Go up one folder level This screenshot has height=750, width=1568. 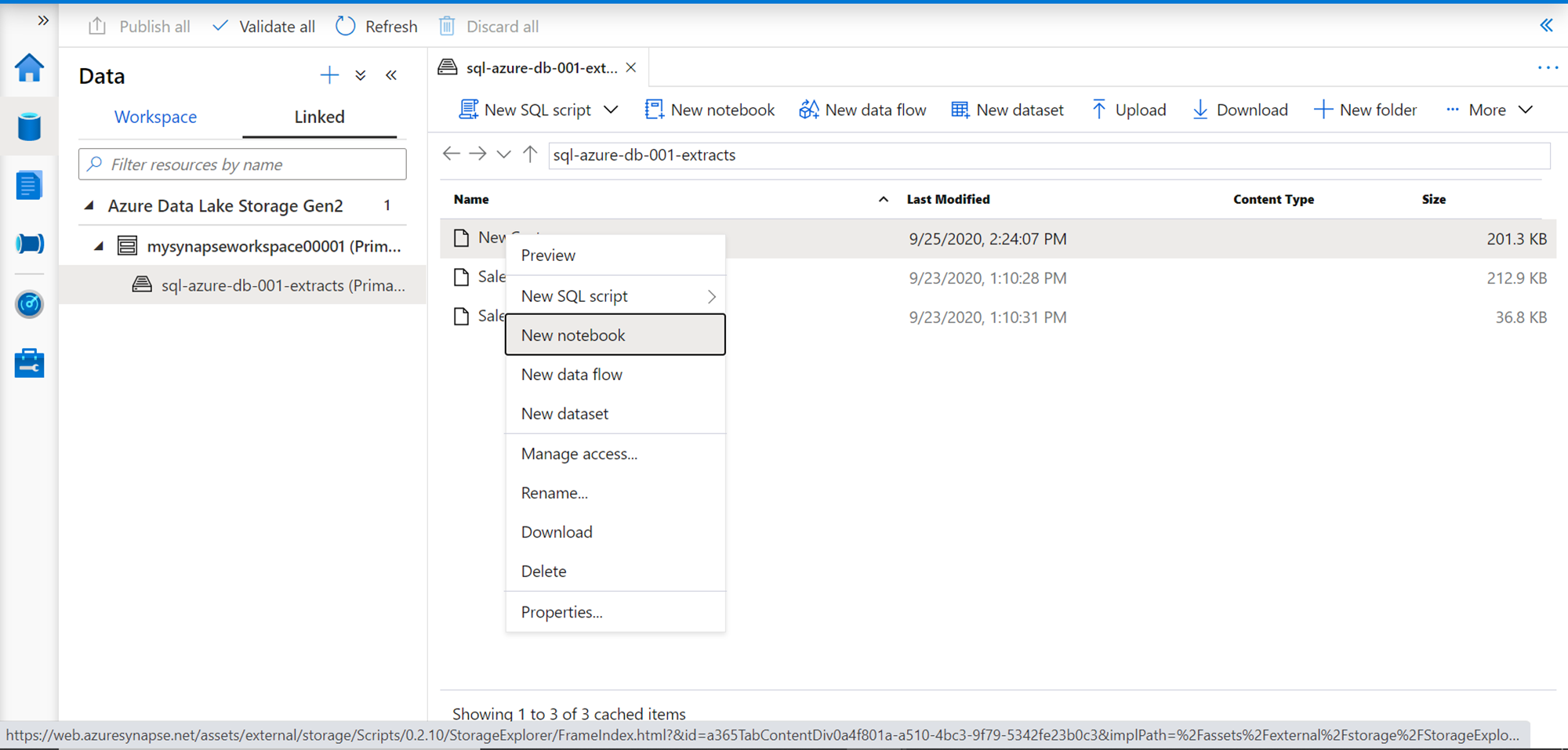(x=530, y=154)
